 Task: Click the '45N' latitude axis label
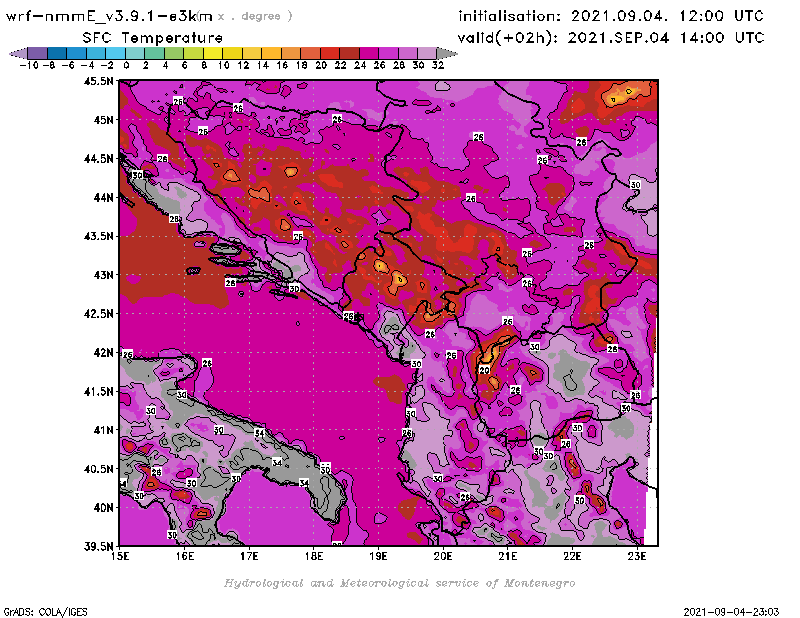tap(103, 120)
